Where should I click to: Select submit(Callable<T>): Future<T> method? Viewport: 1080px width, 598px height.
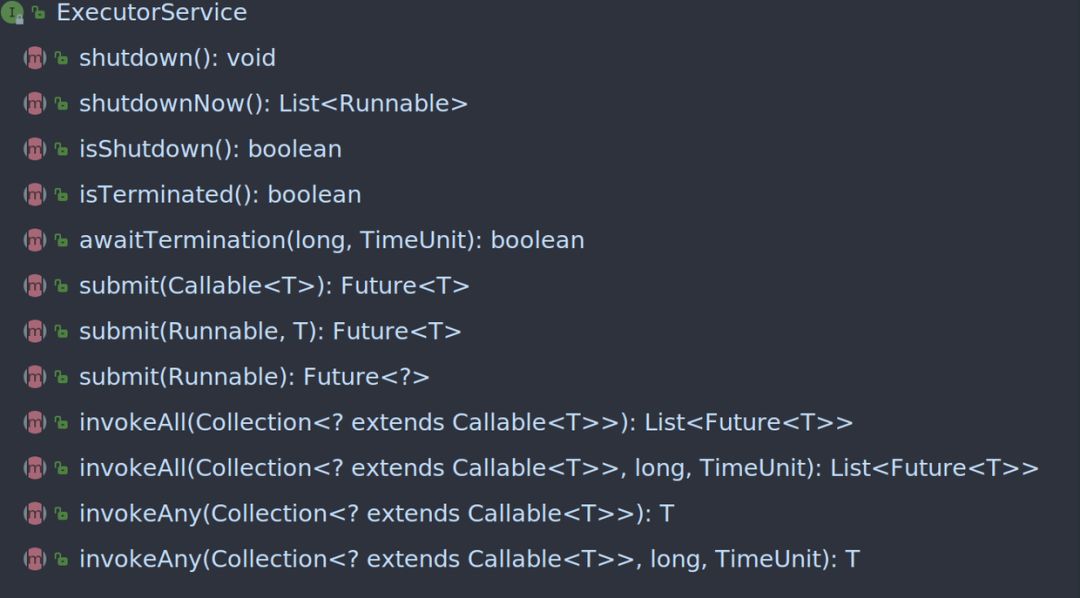pyautogui.click(x=274, y=285)
